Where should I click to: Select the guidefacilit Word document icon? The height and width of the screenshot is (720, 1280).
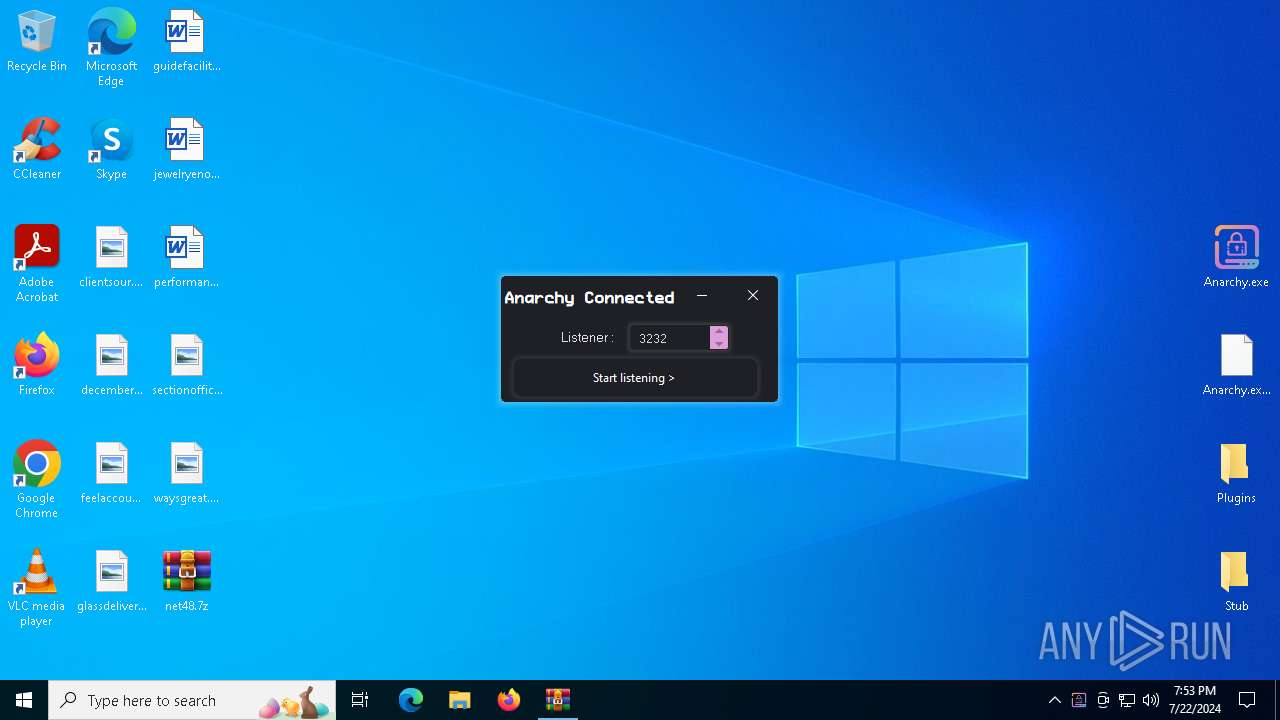tap(186, 42)
